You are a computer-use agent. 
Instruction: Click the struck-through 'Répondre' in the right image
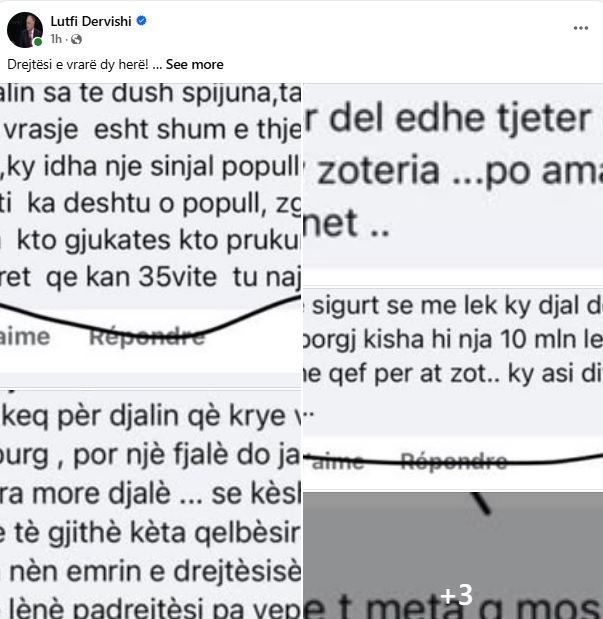(454, 461)
